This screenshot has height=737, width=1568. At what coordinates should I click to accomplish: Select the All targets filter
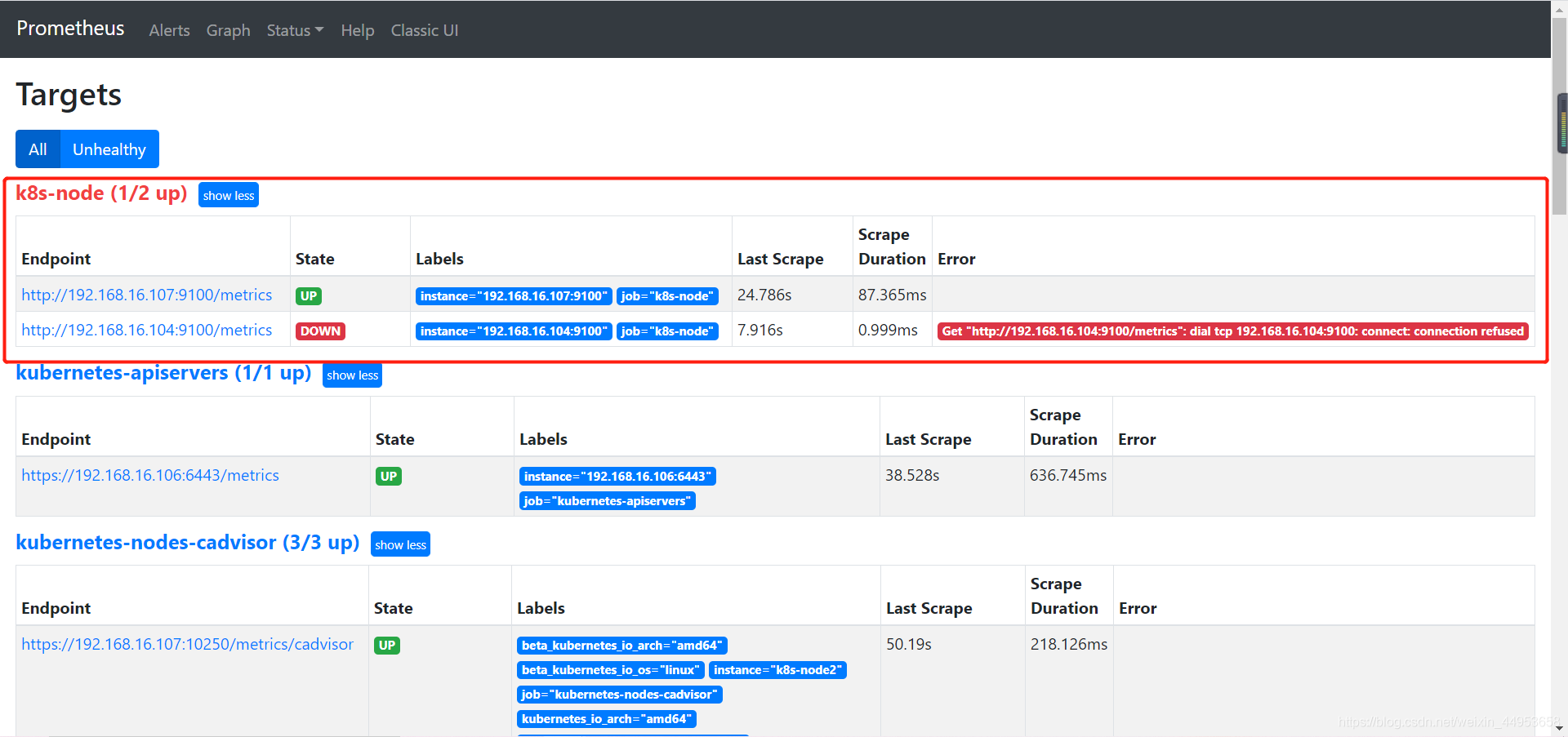(x=38, y=149)
